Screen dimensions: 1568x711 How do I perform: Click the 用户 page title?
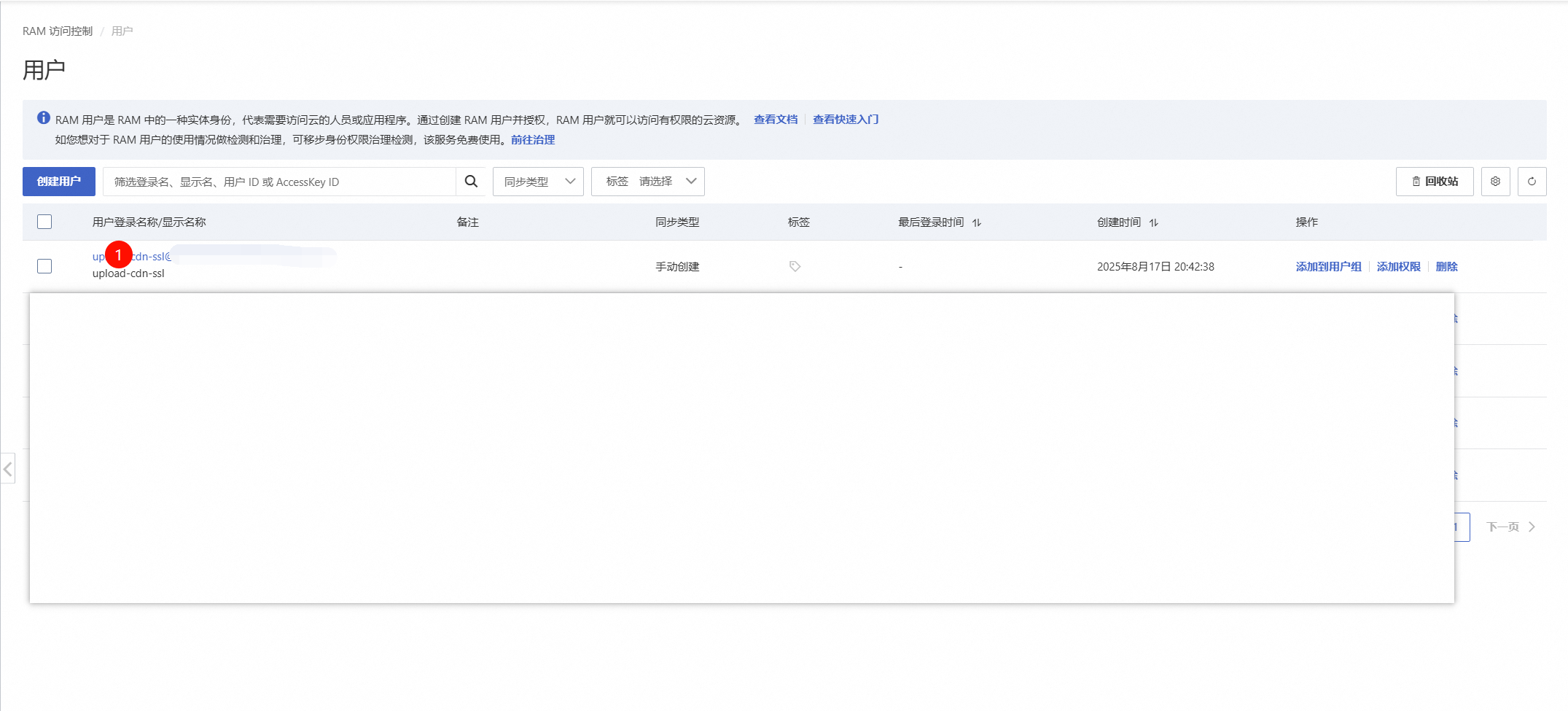pyautogui.click(x=44, y=70)
